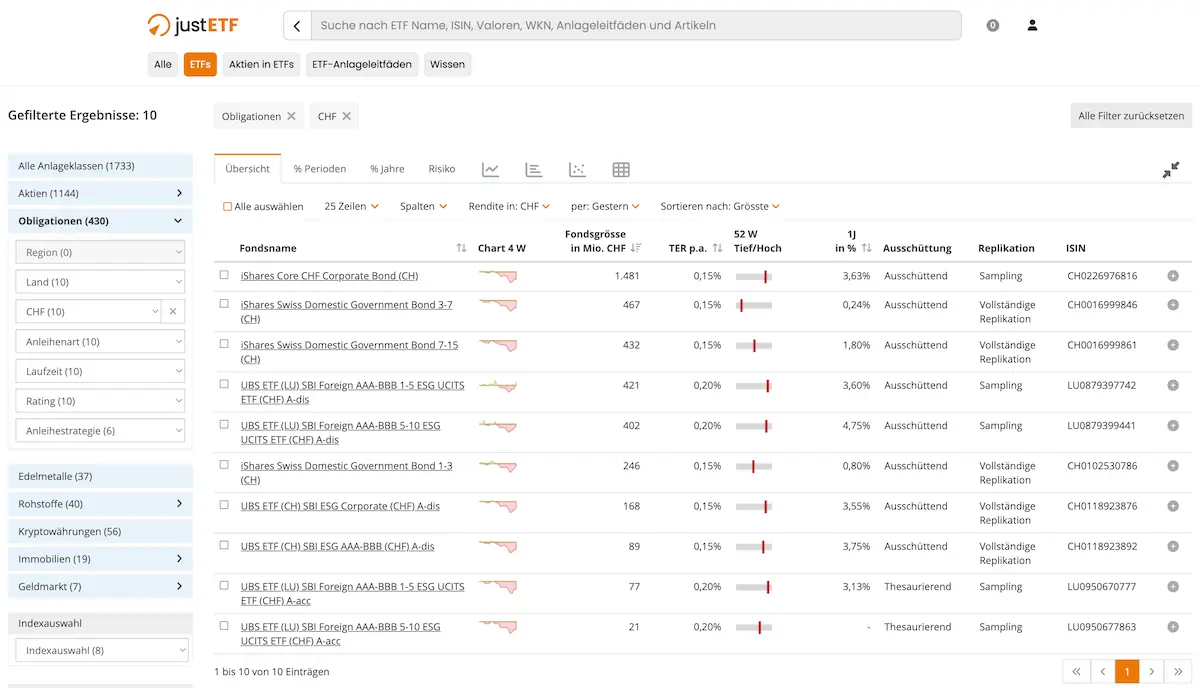Click Alle Filter zurücksetzen button

tap(1131, 116)
